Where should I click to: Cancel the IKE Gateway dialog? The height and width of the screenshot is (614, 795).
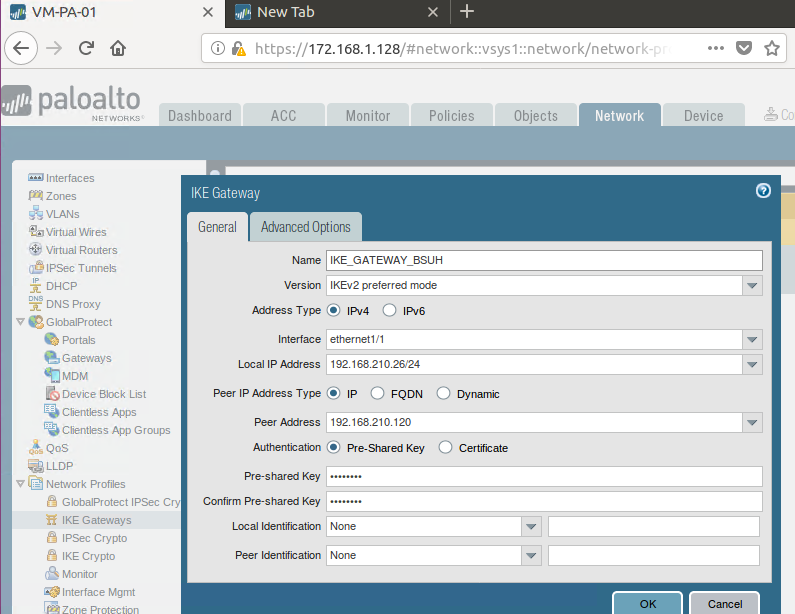click(x=725, y=603)
